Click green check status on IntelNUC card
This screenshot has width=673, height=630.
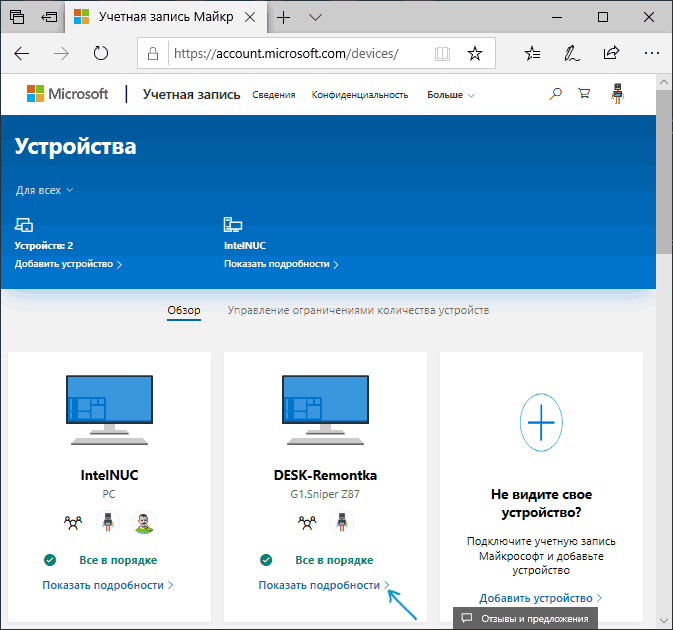coord(50,560)
